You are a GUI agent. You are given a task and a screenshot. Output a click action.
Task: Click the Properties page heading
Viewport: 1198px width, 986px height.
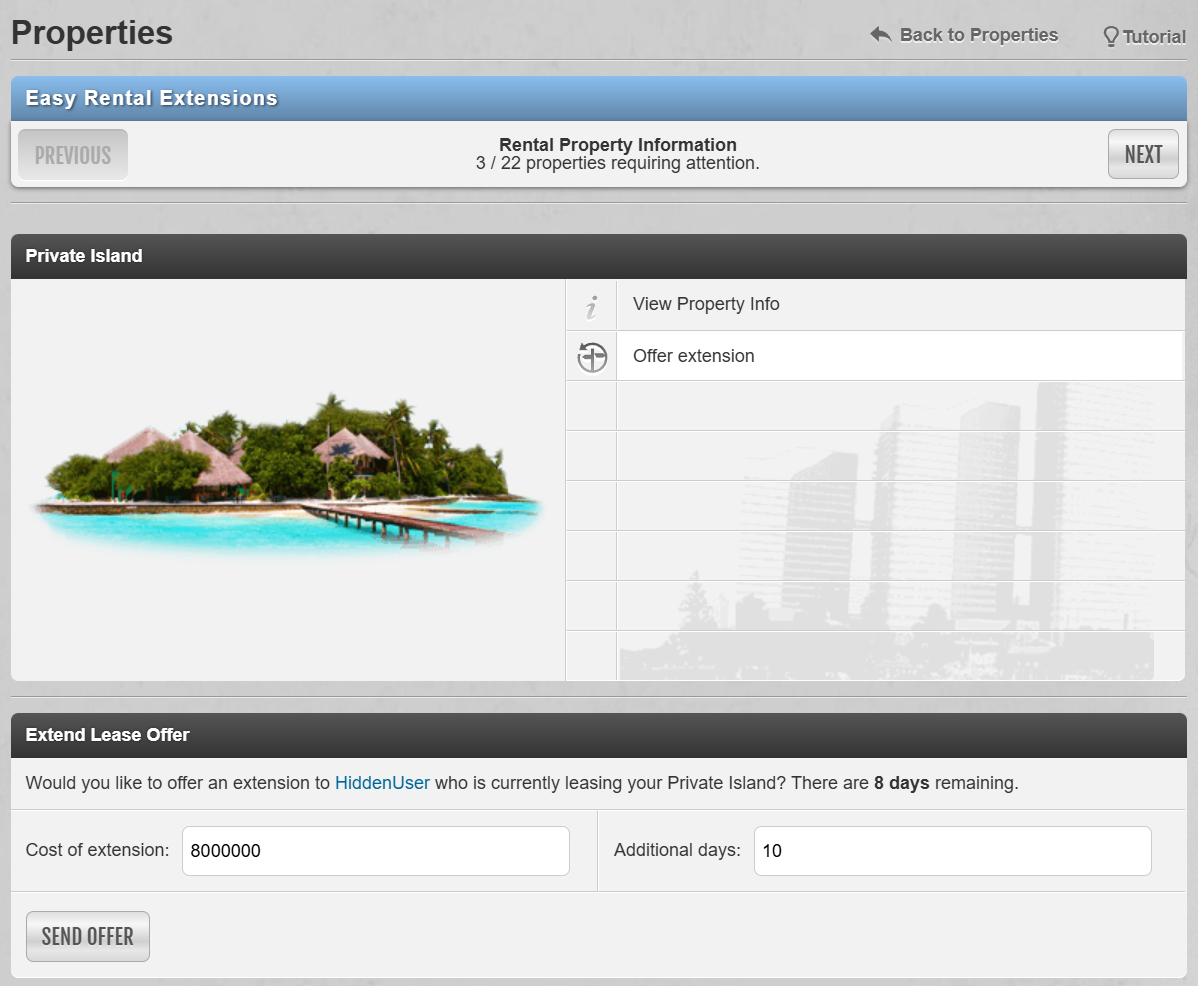pyautogui.click(x=92, y=33)
